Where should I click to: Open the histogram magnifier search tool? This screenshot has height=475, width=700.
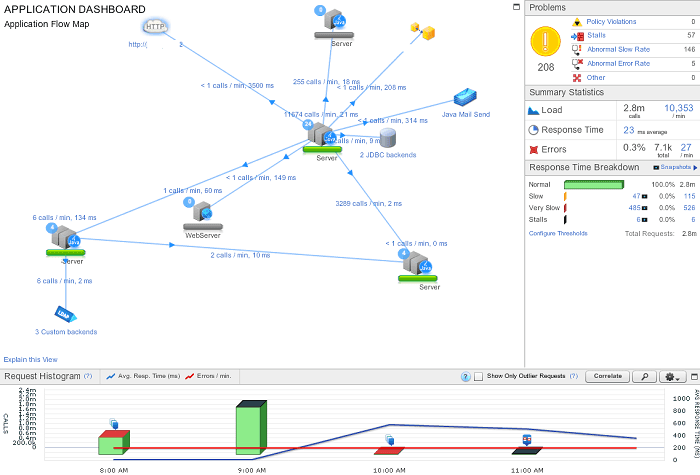644,377
